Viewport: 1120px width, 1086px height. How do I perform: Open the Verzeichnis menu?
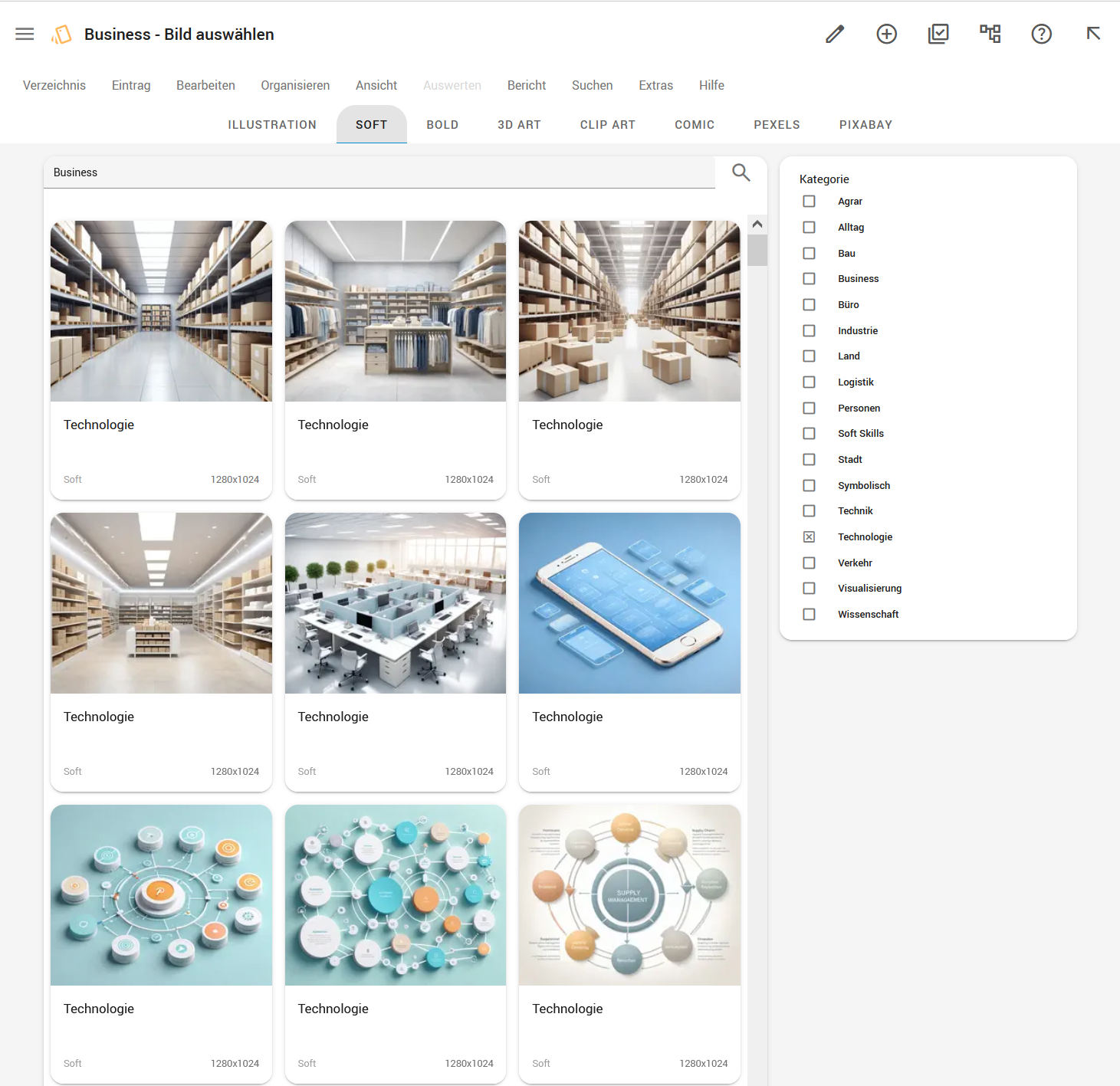[54, 85]
